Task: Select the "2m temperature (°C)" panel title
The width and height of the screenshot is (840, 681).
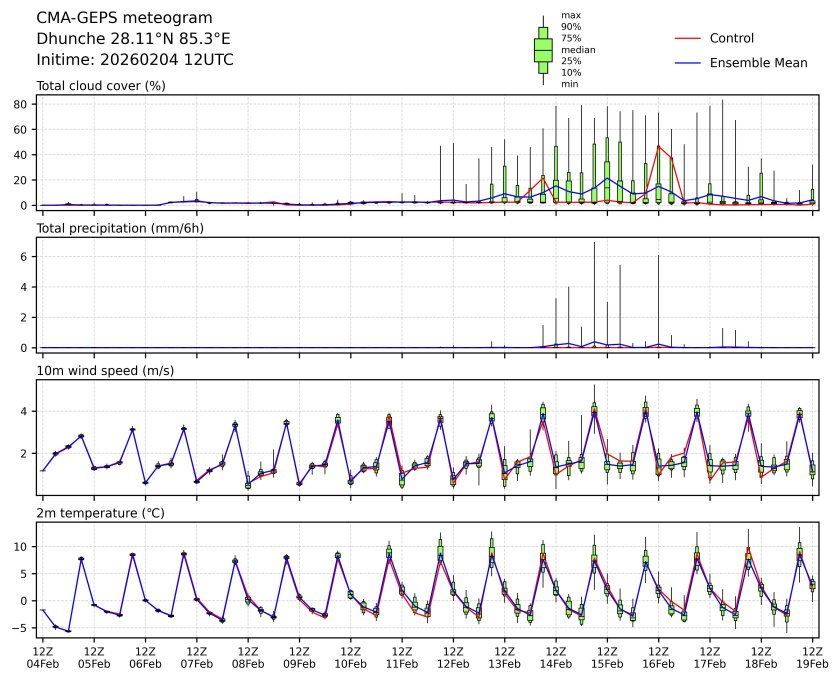Action: click(100, 514)
